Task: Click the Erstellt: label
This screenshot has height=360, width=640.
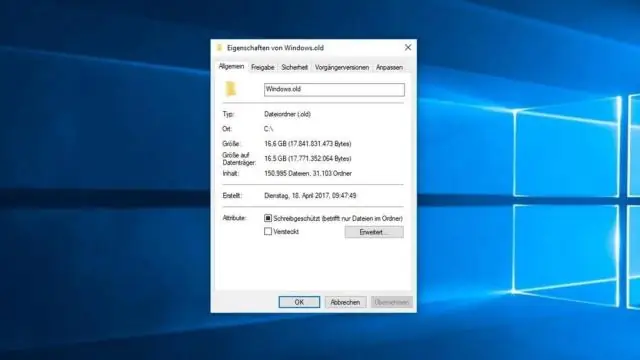Action: pyautogui.click(x=232, y=196)
